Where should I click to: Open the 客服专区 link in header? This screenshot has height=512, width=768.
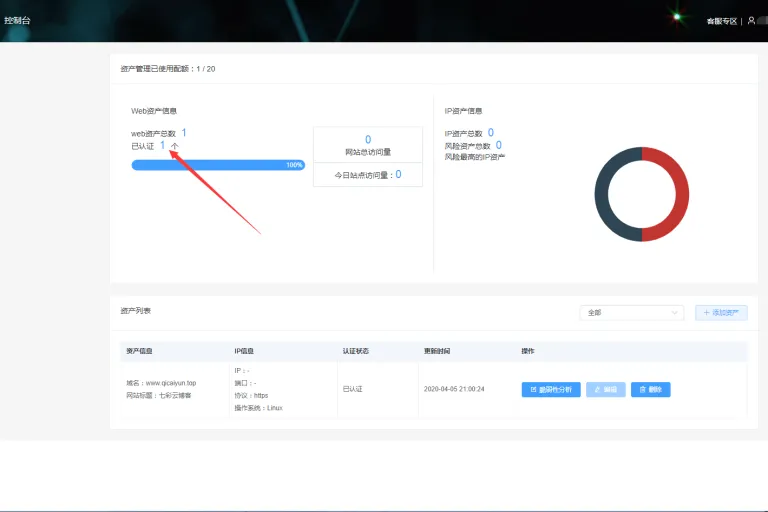point(721,21)
